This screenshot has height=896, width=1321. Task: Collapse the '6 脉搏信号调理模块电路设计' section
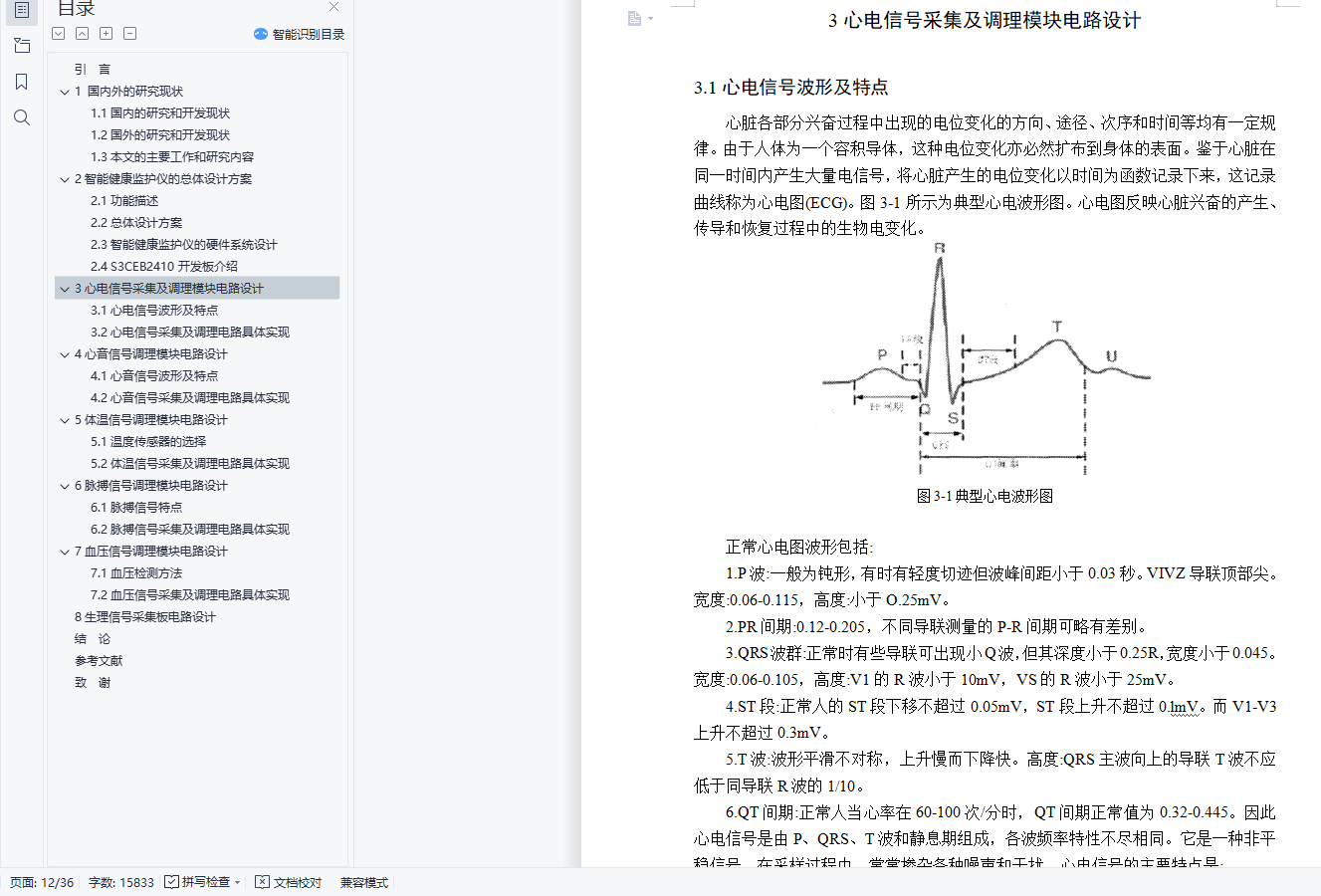(x=65, y=486)
